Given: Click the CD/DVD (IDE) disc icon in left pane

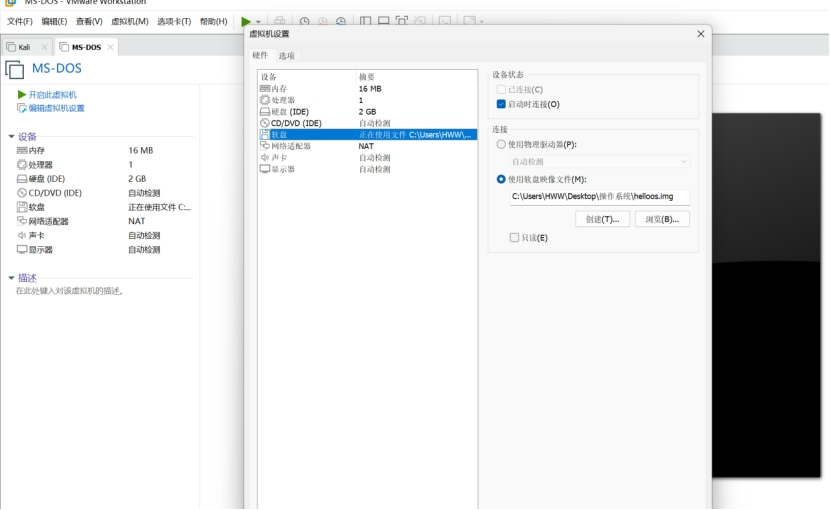Looking at the screenshot, I should pyautogui.click(x=22, y=193).
